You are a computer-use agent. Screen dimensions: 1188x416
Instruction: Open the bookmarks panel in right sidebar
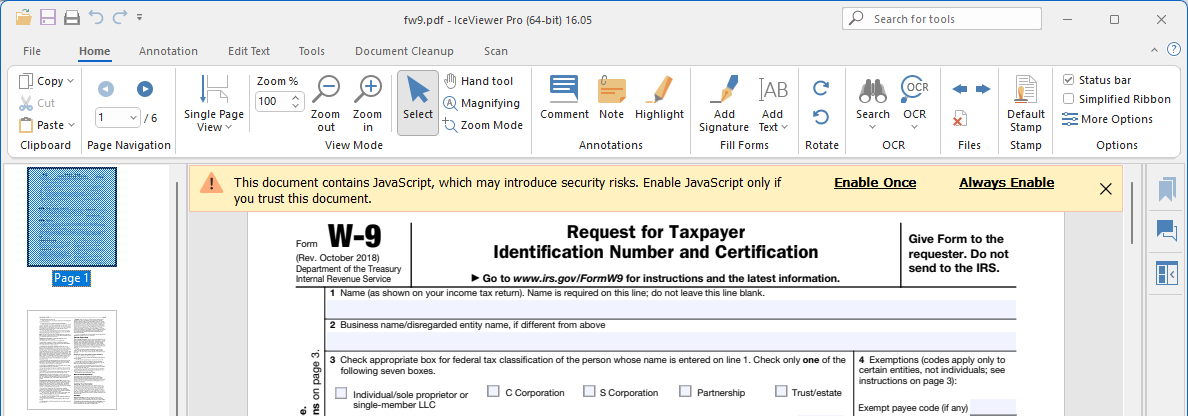pyautogui.click(x=1167, y=189)
